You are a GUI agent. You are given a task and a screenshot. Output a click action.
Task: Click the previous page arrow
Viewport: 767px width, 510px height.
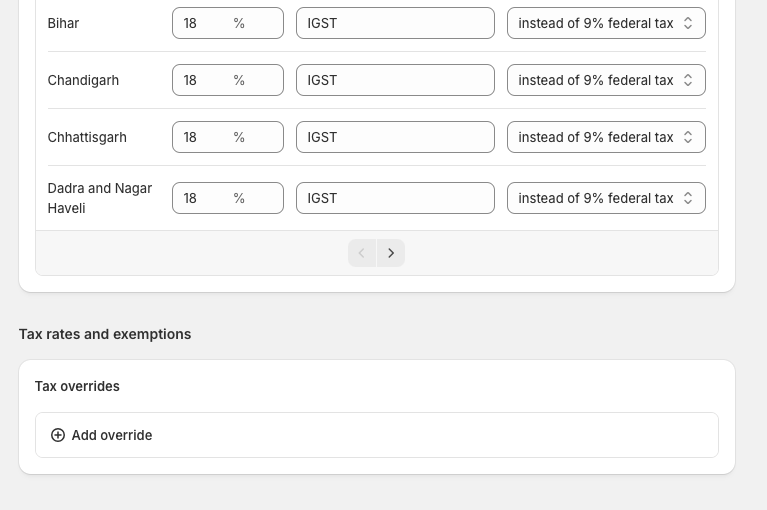(362, 253)
